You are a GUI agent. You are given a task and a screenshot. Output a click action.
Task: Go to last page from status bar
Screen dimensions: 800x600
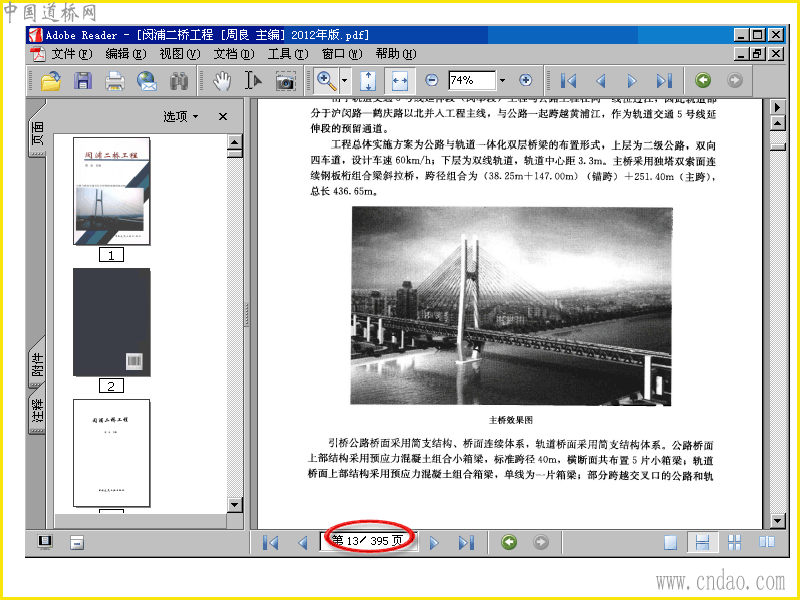pyautogui.click(x=466, y=542)
